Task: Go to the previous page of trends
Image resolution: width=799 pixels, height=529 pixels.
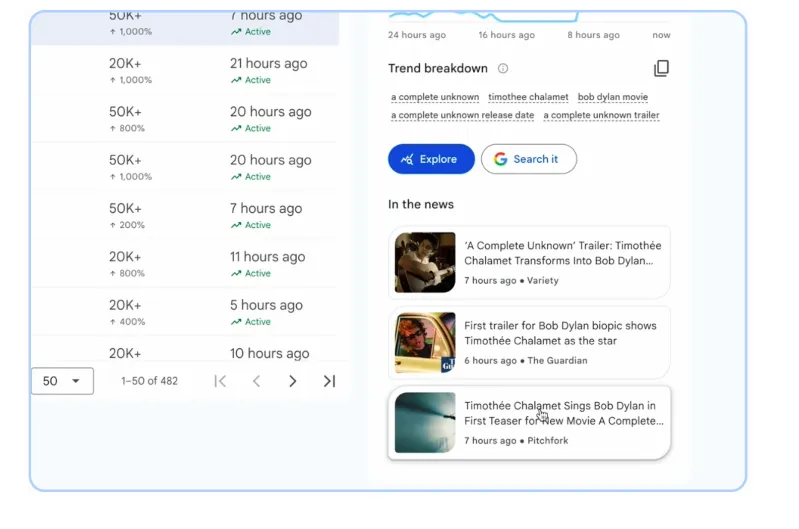Action: [x=256, y=381]
